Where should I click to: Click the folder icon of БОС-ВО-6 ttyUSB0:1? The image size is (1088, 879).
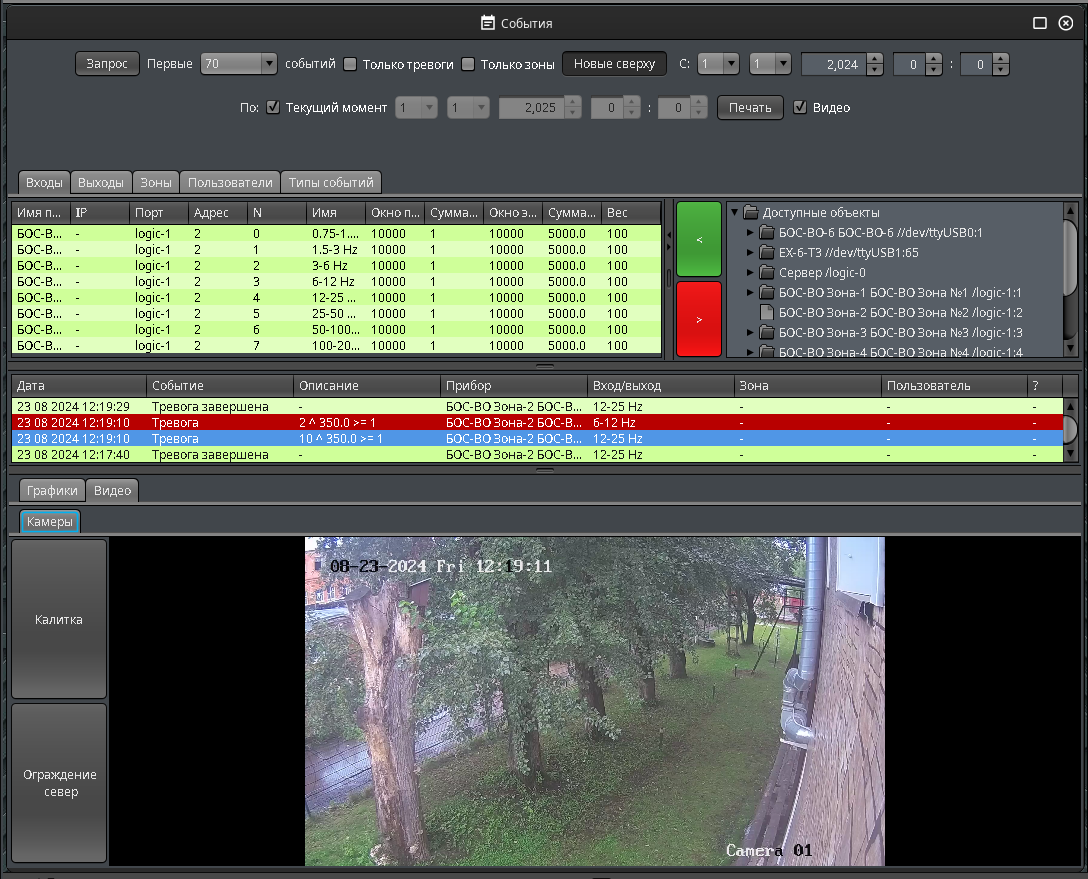(767, 233)
